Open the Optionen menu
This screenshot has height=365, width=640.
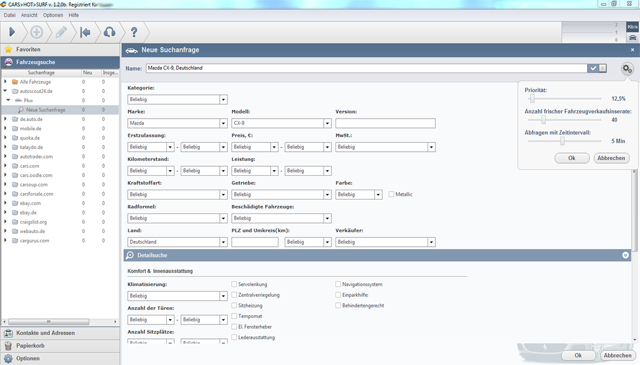coord(53,15)
